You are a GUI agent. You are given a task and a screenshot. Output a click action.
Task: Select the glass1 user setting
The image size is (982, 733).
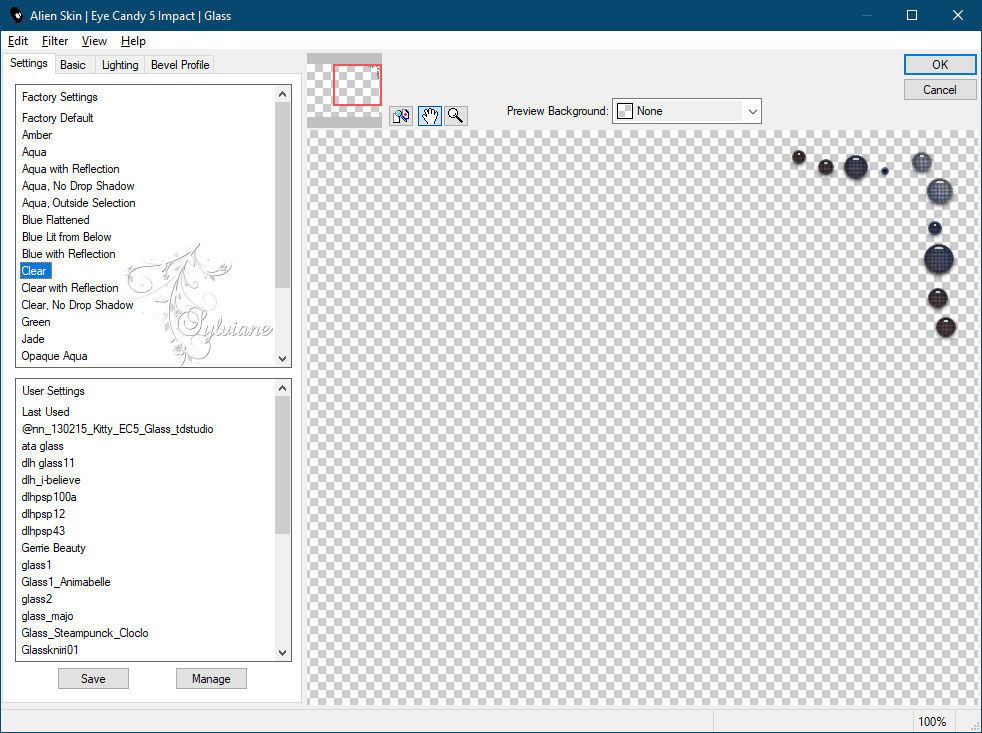36,564
